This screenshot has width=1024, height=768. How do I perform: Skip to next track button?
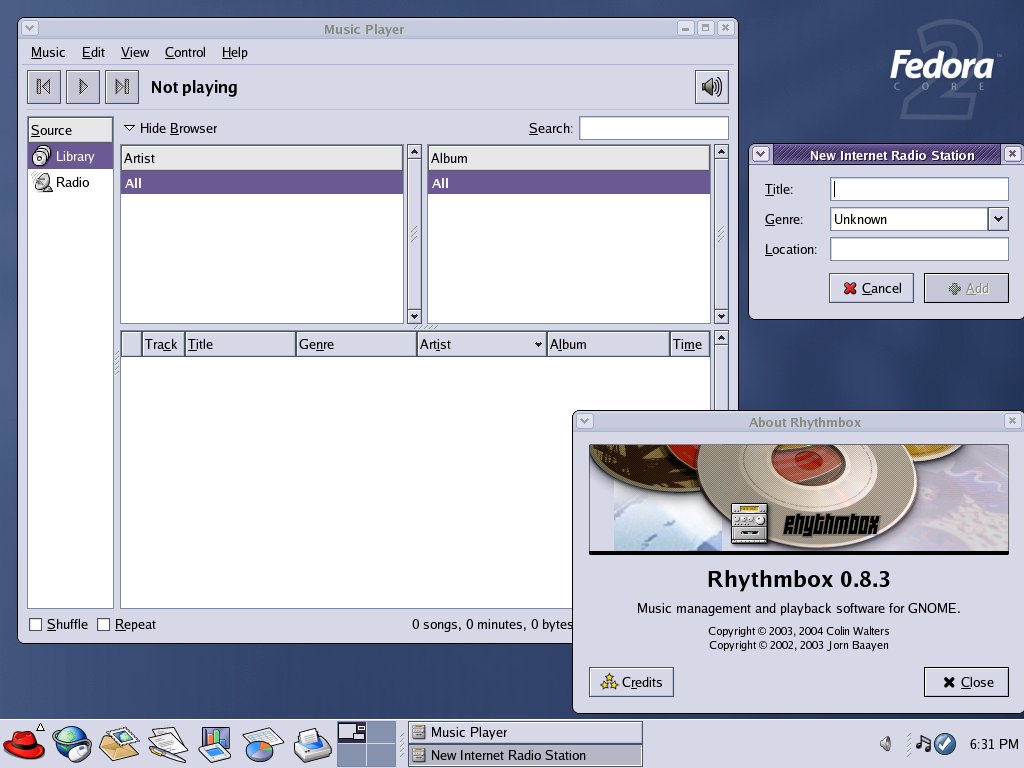[x=122, y=87]
